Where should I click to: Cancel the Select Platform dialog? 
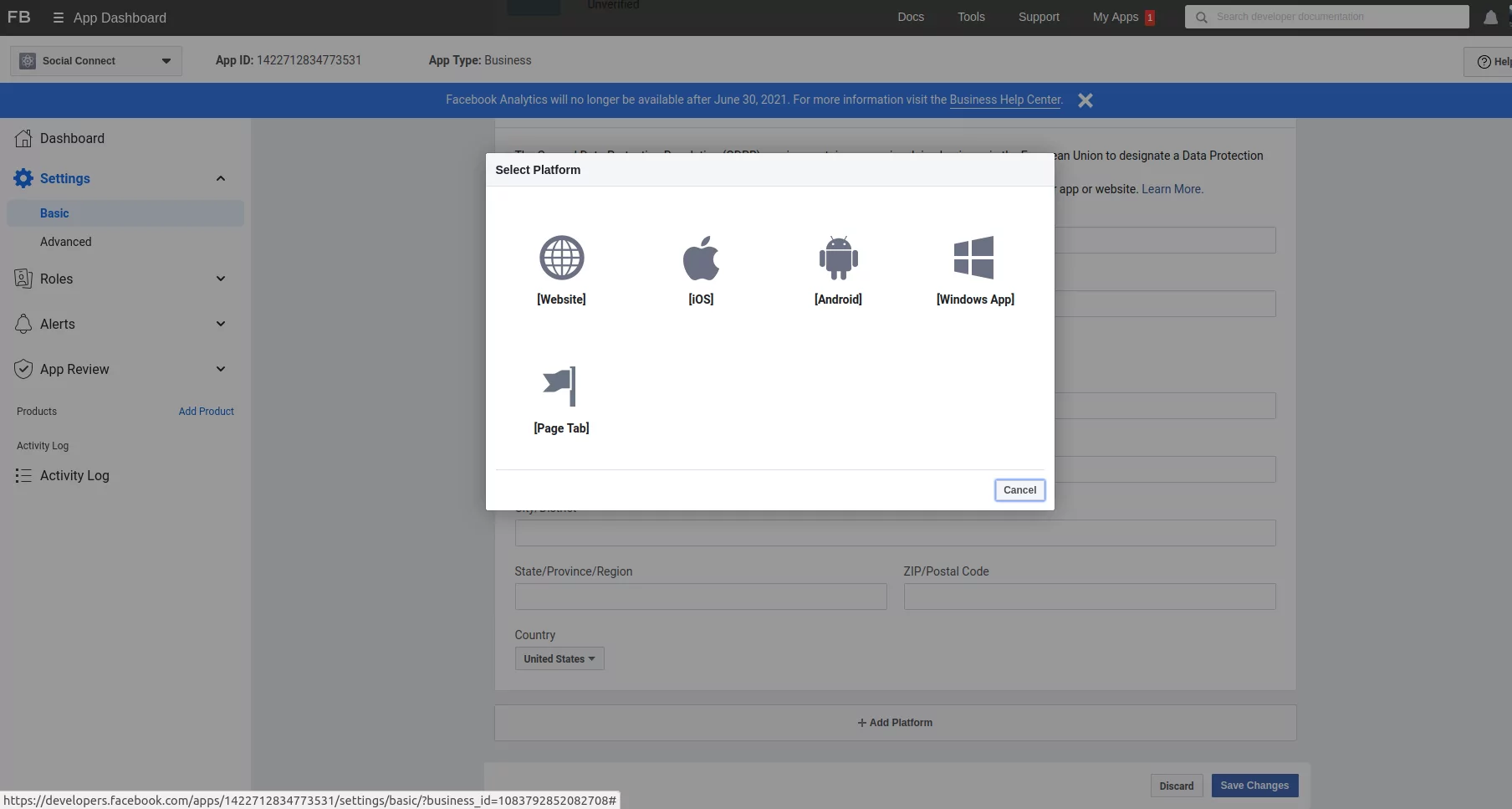point(1019,490)
